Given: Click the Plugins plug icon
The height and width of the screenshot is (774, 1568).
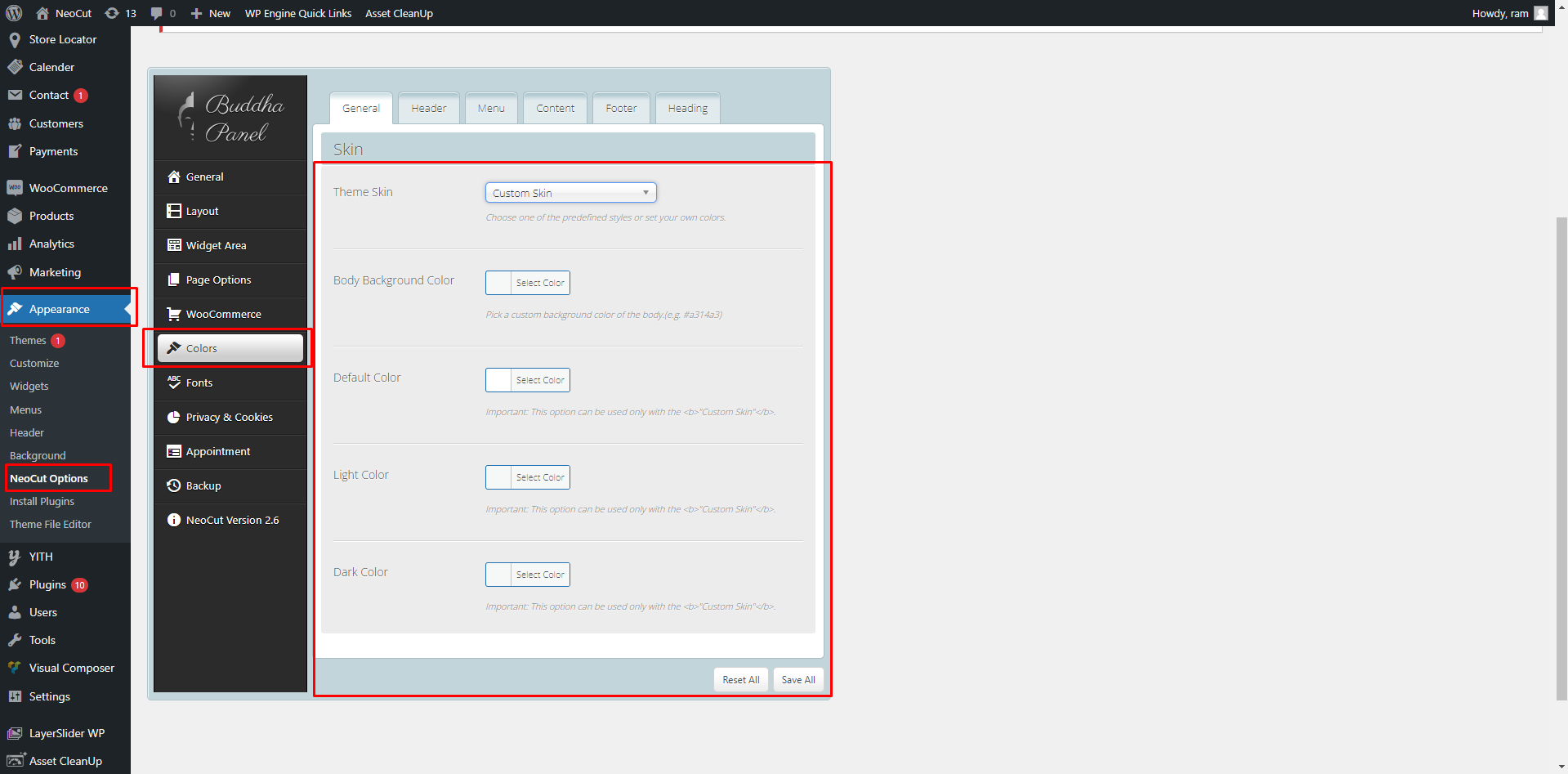Looking at the screenshot, I should pos(15,584).
